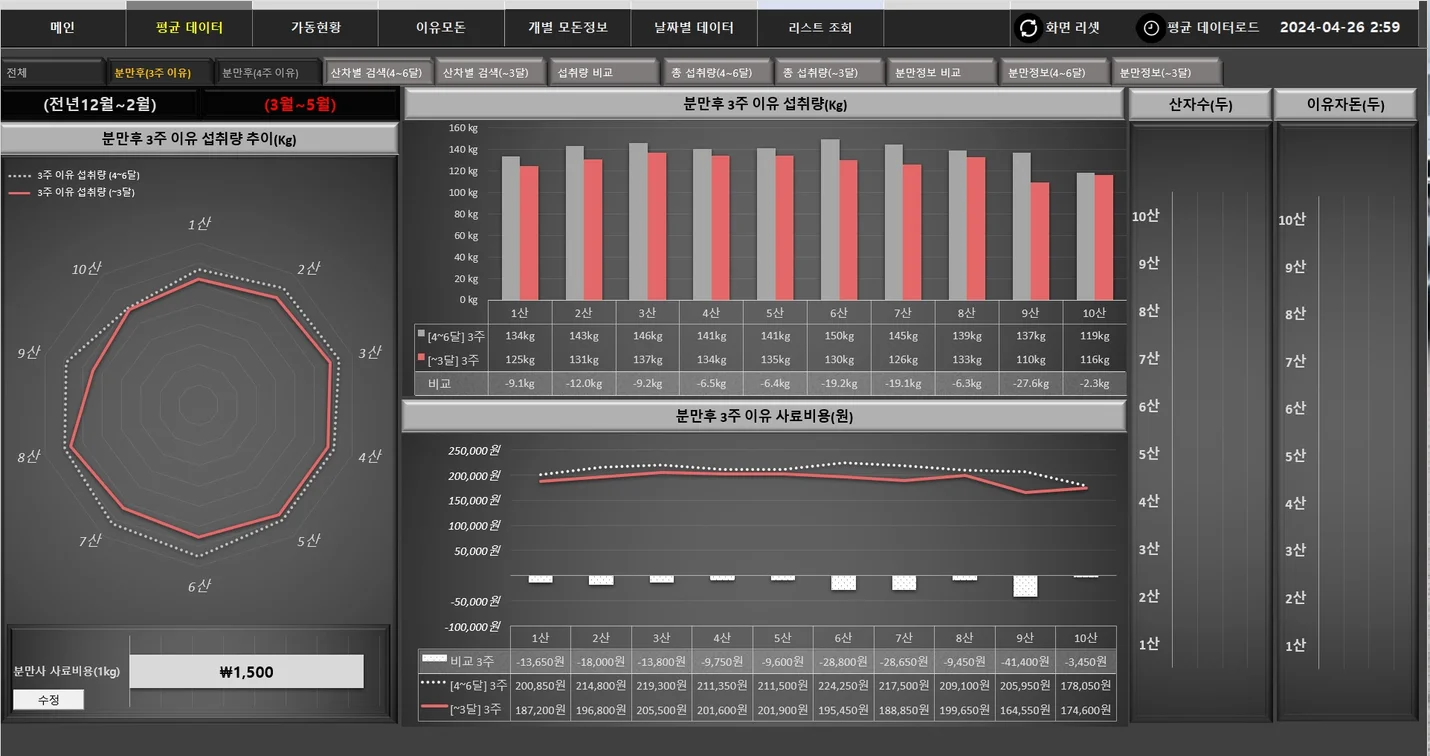The height and width of the screenshot is (756, 1430).
Task: Click the 분만후 3주 이유 사료비용(원) header
Action: click(765, 416)
